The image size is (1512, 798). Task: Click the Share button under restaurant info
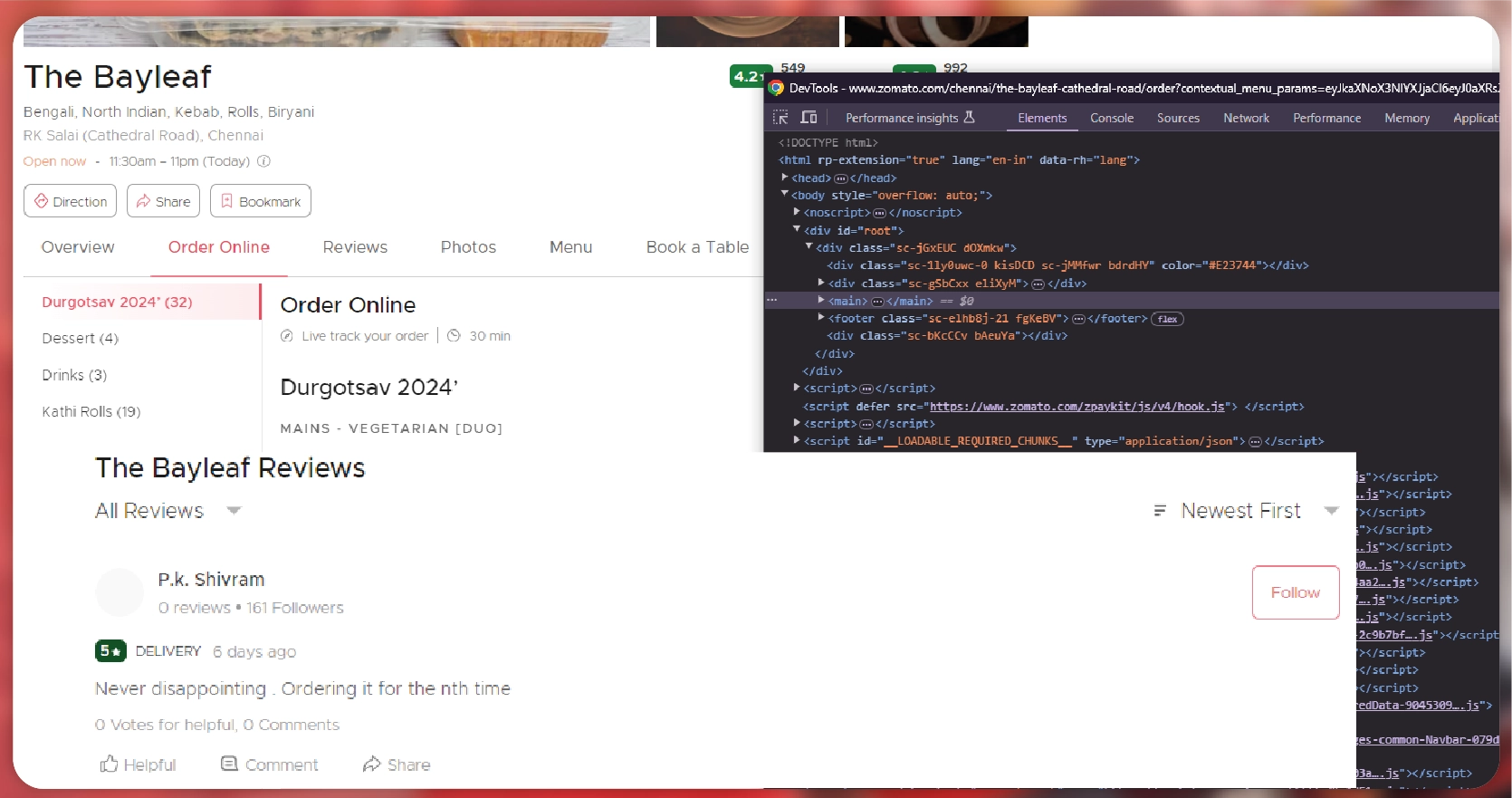(x=163, y=201)
